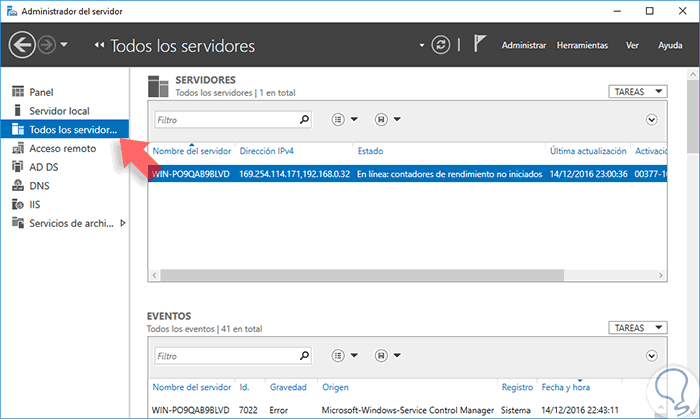The width and height of the screenshot is (700, 419).
Task: Open TAREAS dropdown in Servidores section
Action: pos(638,91)
